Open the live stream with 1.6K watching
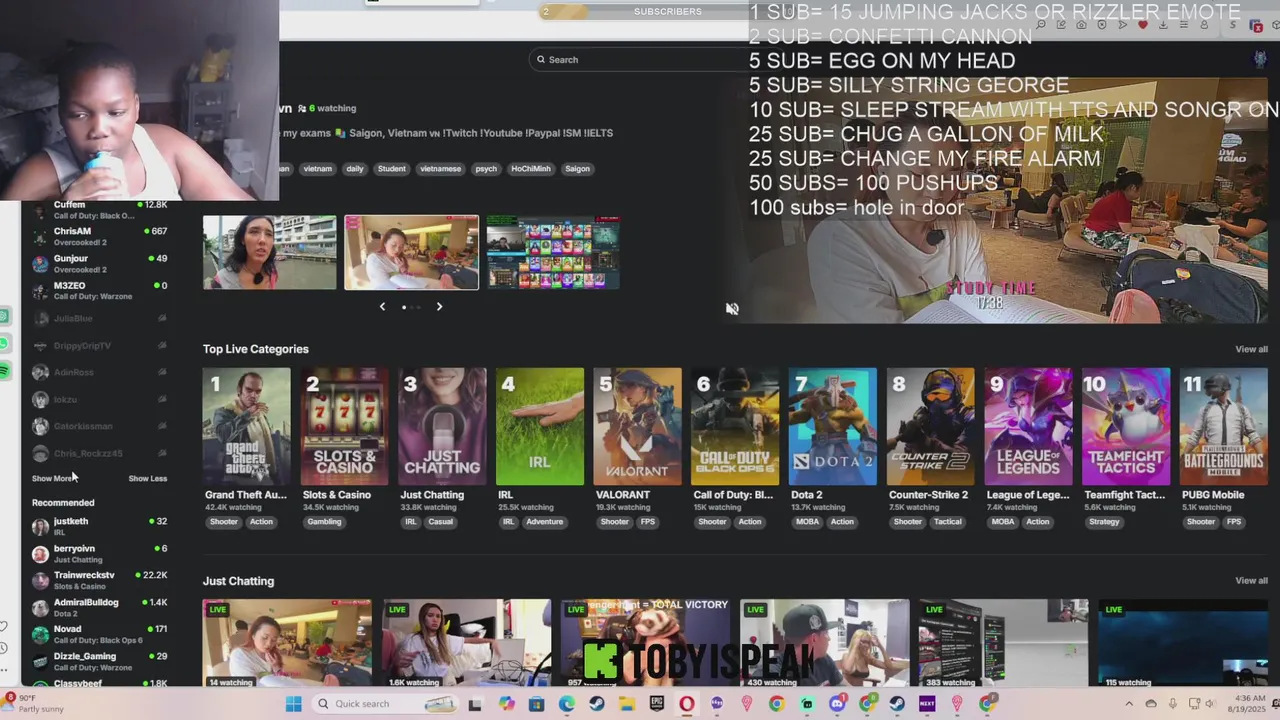 [467, 643]
